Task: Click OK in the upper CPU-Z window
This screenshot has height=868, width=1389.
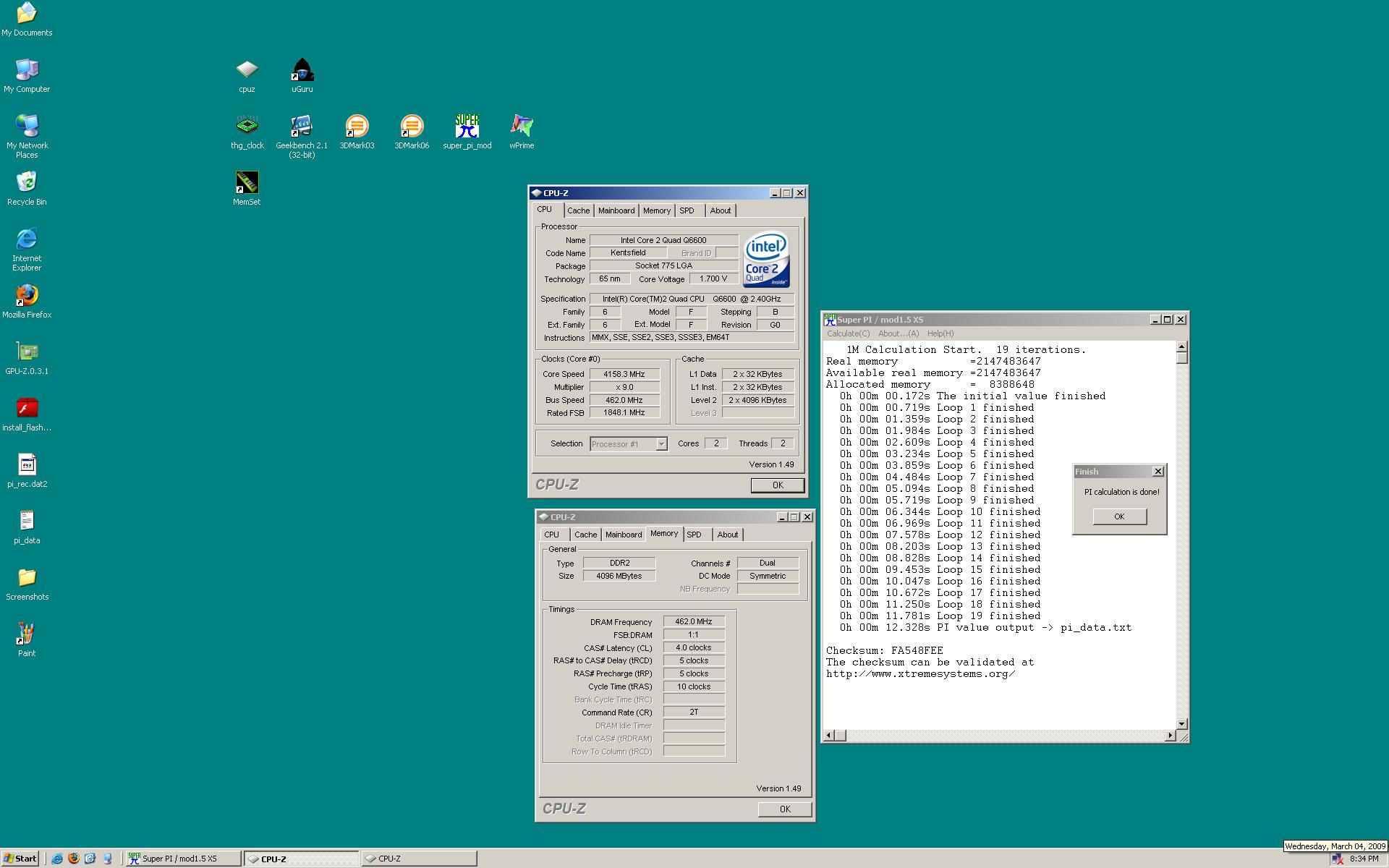Action: 778,485
